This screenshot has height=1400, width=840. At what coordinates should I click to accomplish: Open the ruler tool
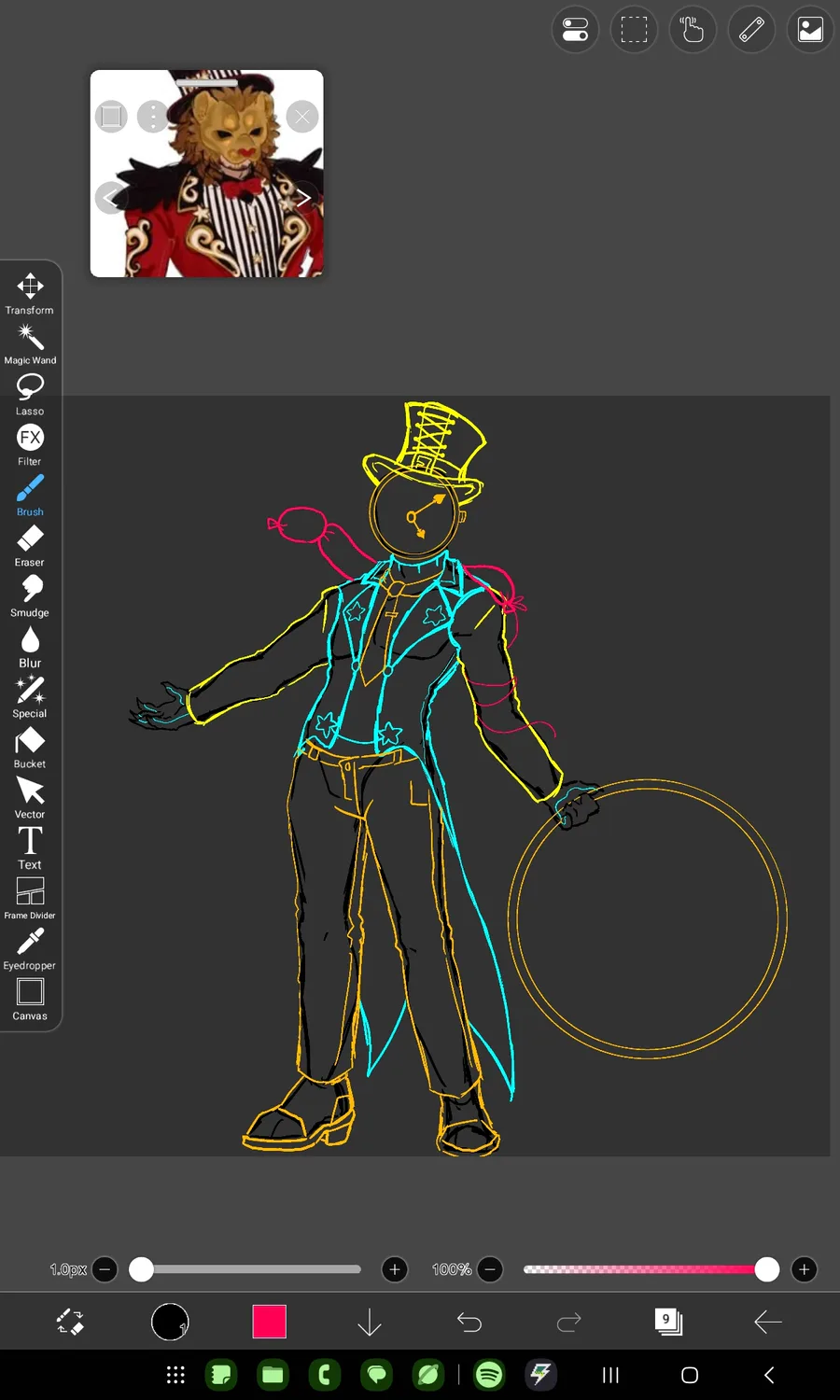(751, 30)
